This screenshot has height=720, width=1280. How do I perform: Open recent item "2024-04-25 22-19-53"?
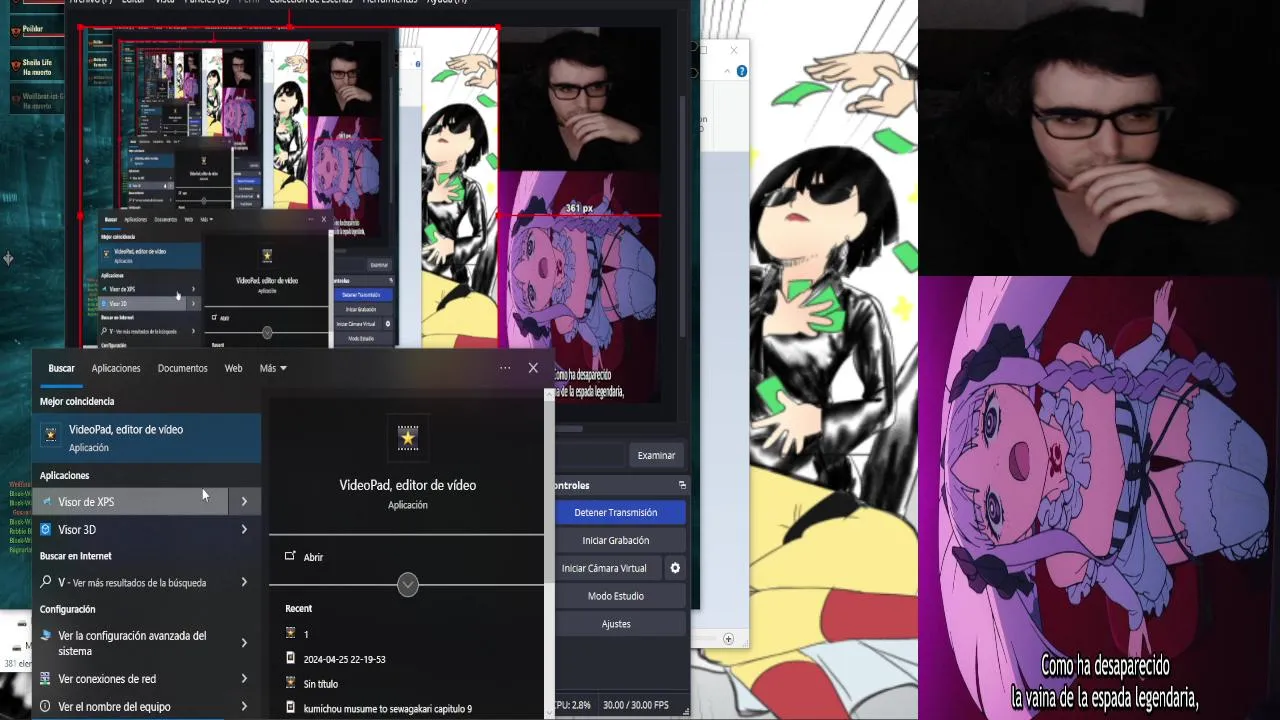[x=344, y=659]
